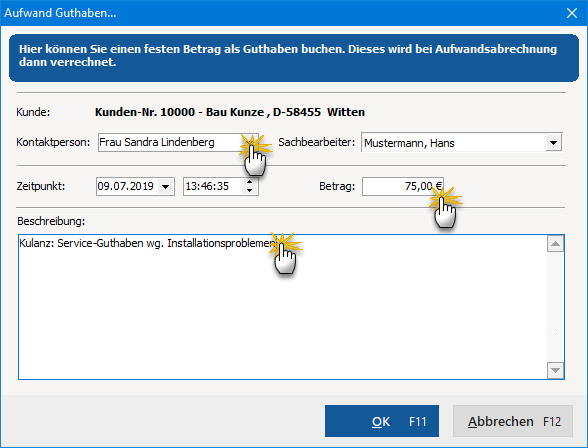Open the date picker arrow for Zeitpunkt

click(165, 186)
